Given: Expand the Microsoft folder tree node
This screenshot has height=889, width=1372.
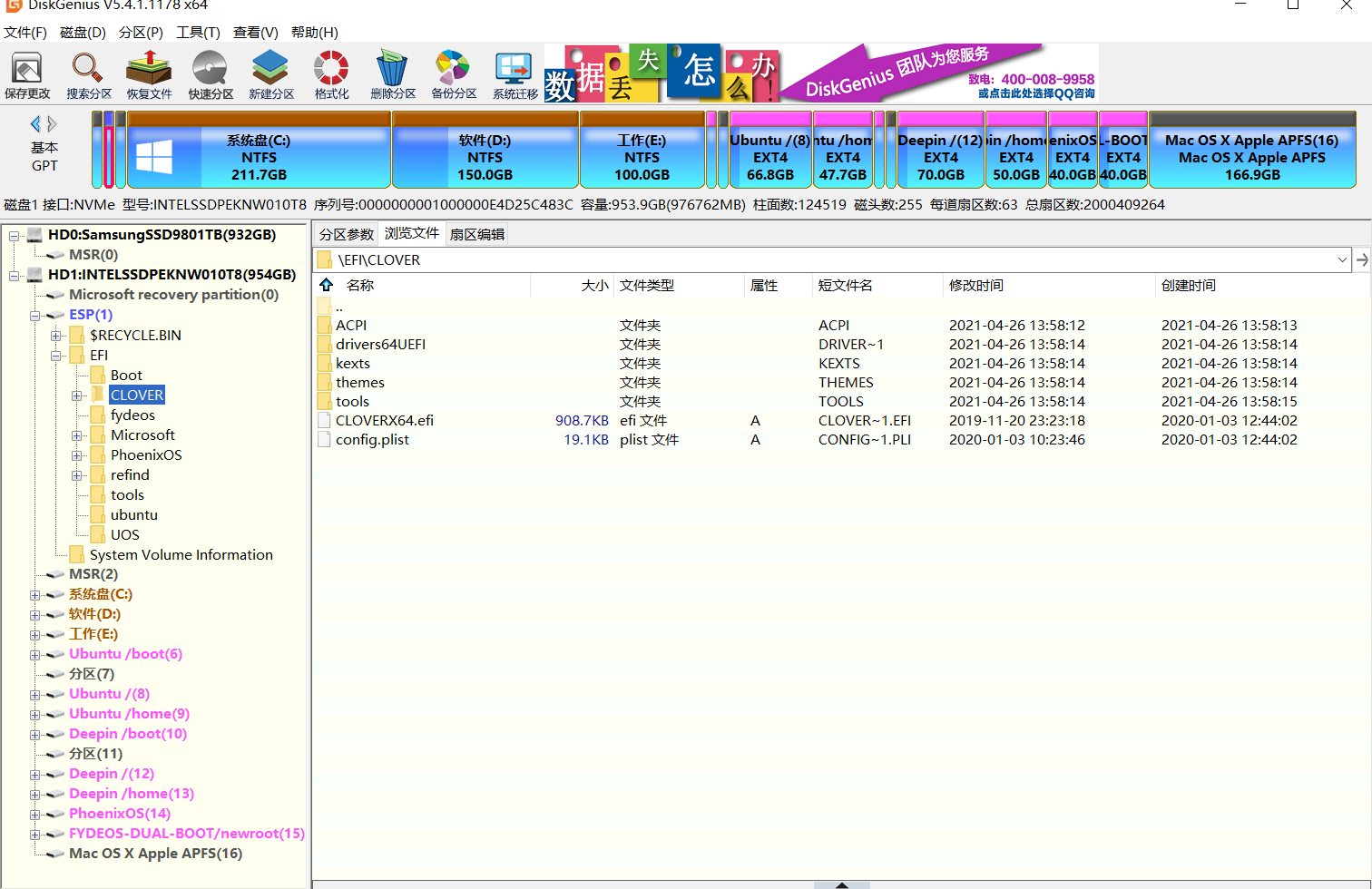Looking at the screenshot, I should [77, 435].
